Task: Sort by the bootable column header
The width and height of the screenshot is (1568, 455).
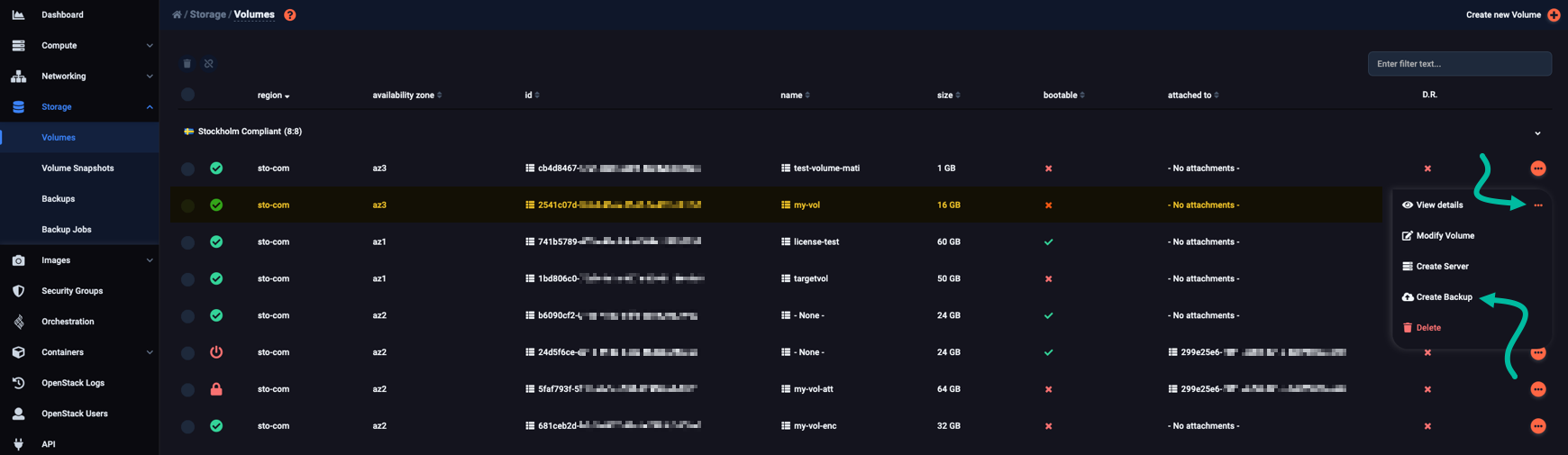Action: pyautogui.click(x=1063, y=96)
